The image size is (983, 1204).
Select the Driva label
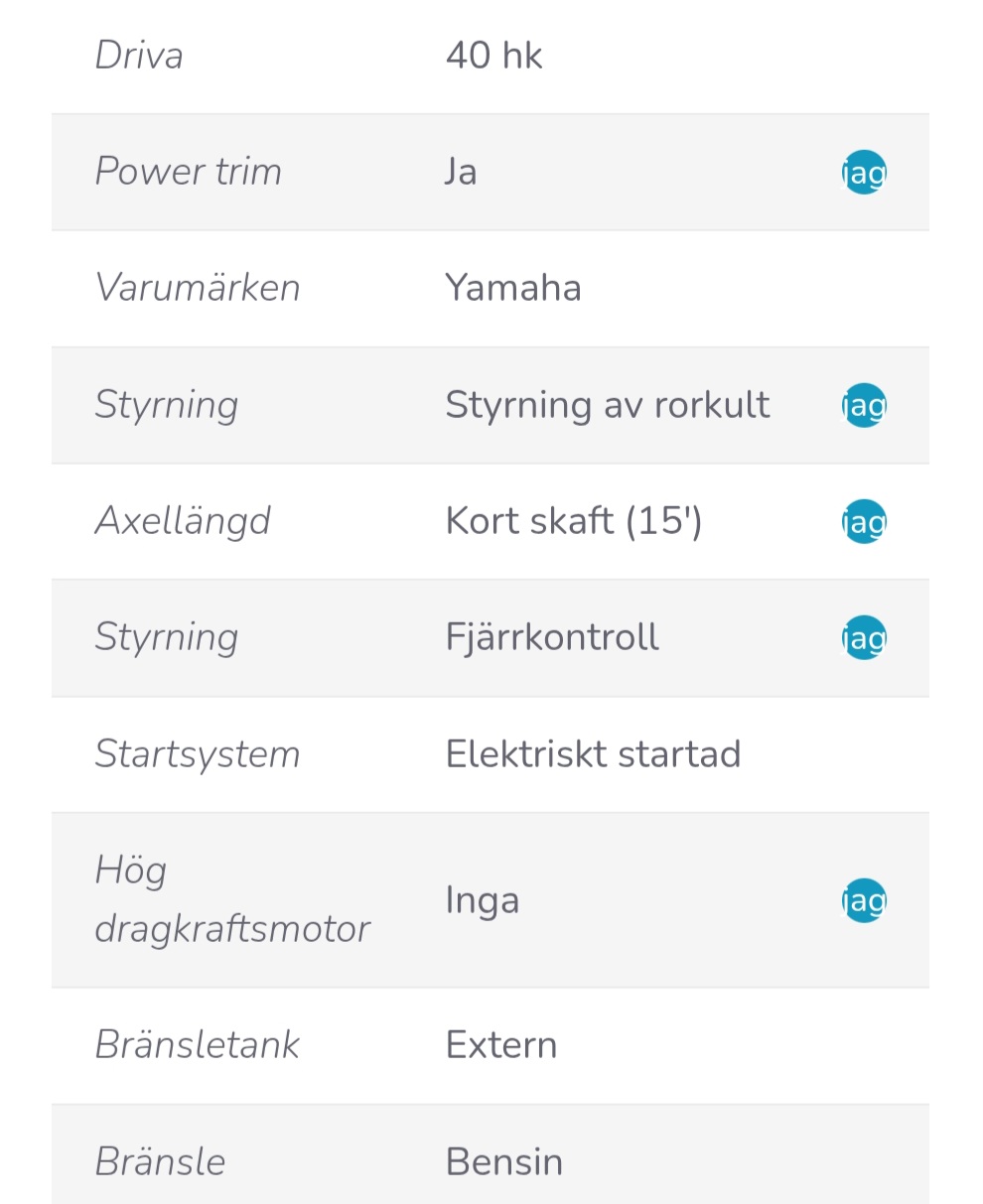coord(139,55)
